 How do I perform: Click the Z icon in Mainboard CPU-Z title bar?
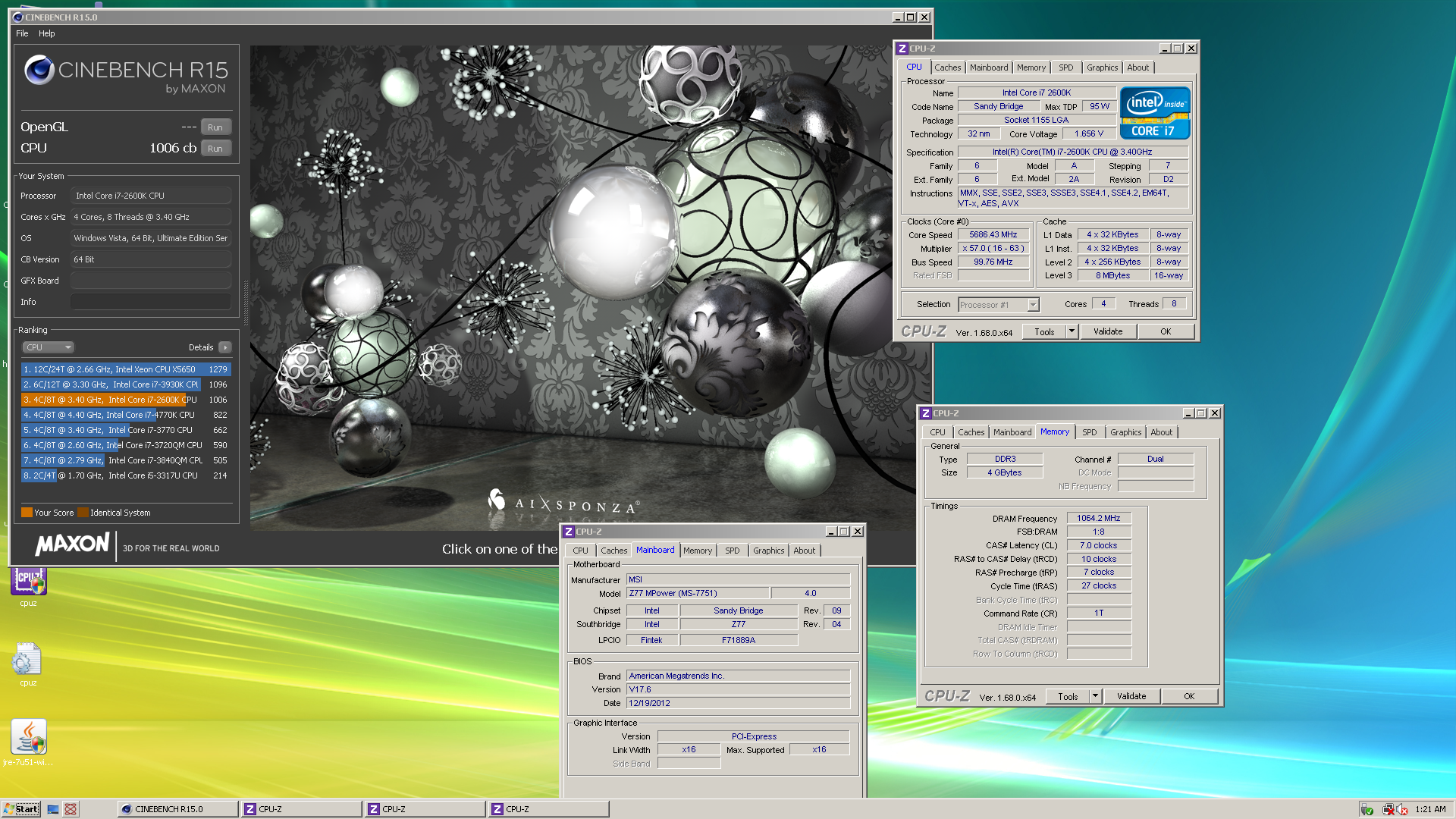[568, 532]
